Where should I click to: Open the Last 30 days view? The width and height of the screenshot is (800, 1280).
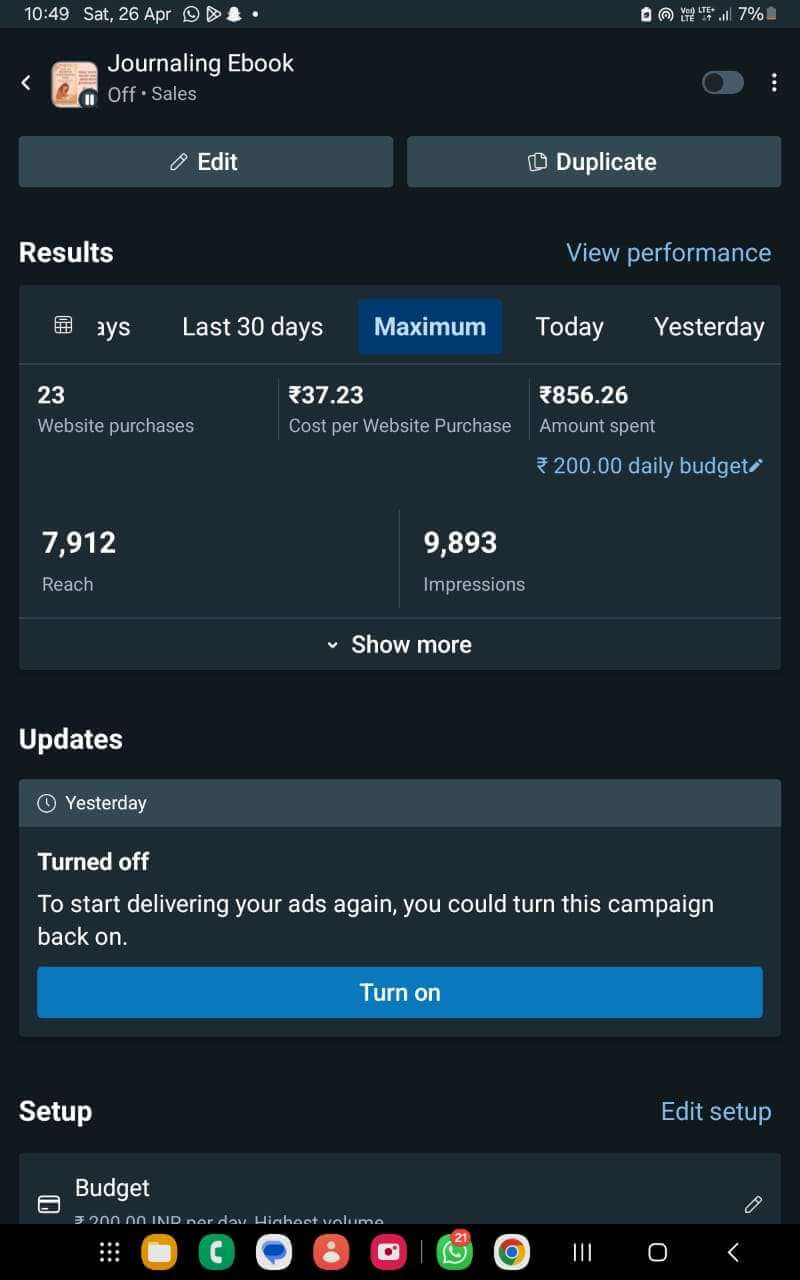252,326
